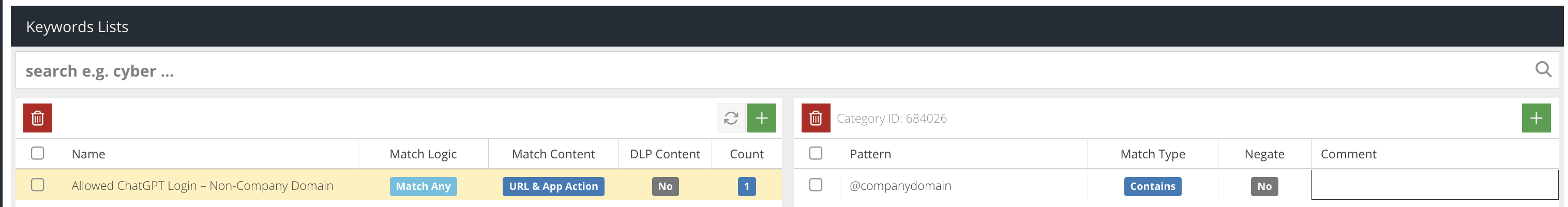This screenshot has width=1568, height=207.
Task: Toggle the Negate No badge
Action: click(1264, 186)
